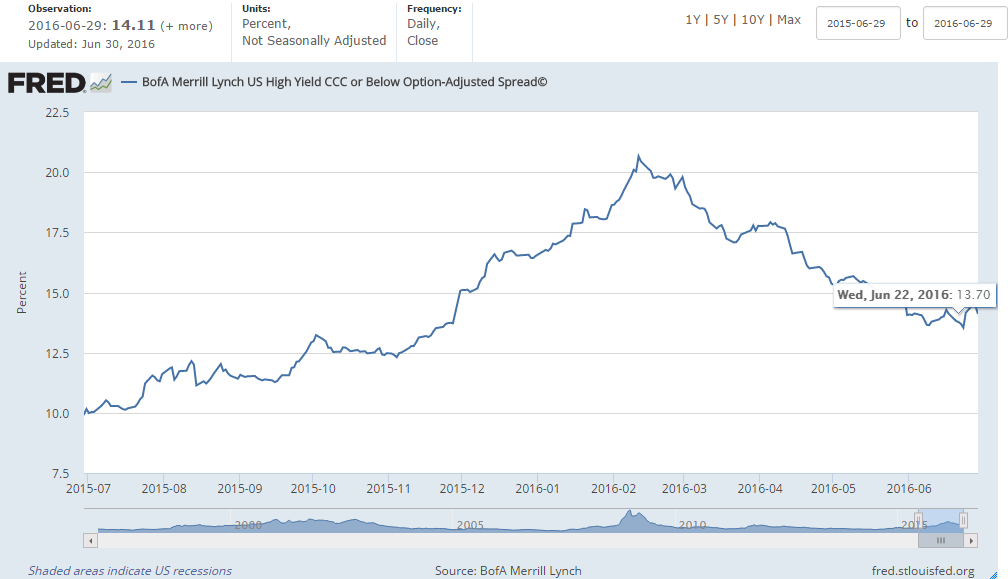Select the 5Y range link
Viewport: 1008px width, 579px height.
tap(721, 20)
